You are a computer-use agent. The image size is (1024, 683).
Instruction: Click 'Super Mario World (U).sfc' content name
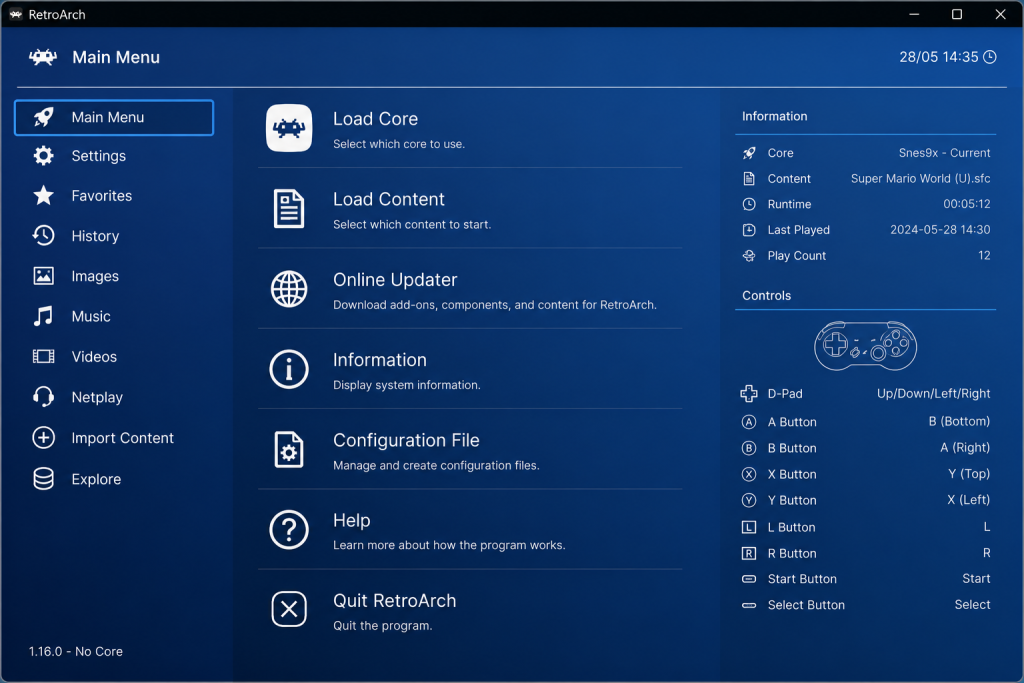click(920, 178)
